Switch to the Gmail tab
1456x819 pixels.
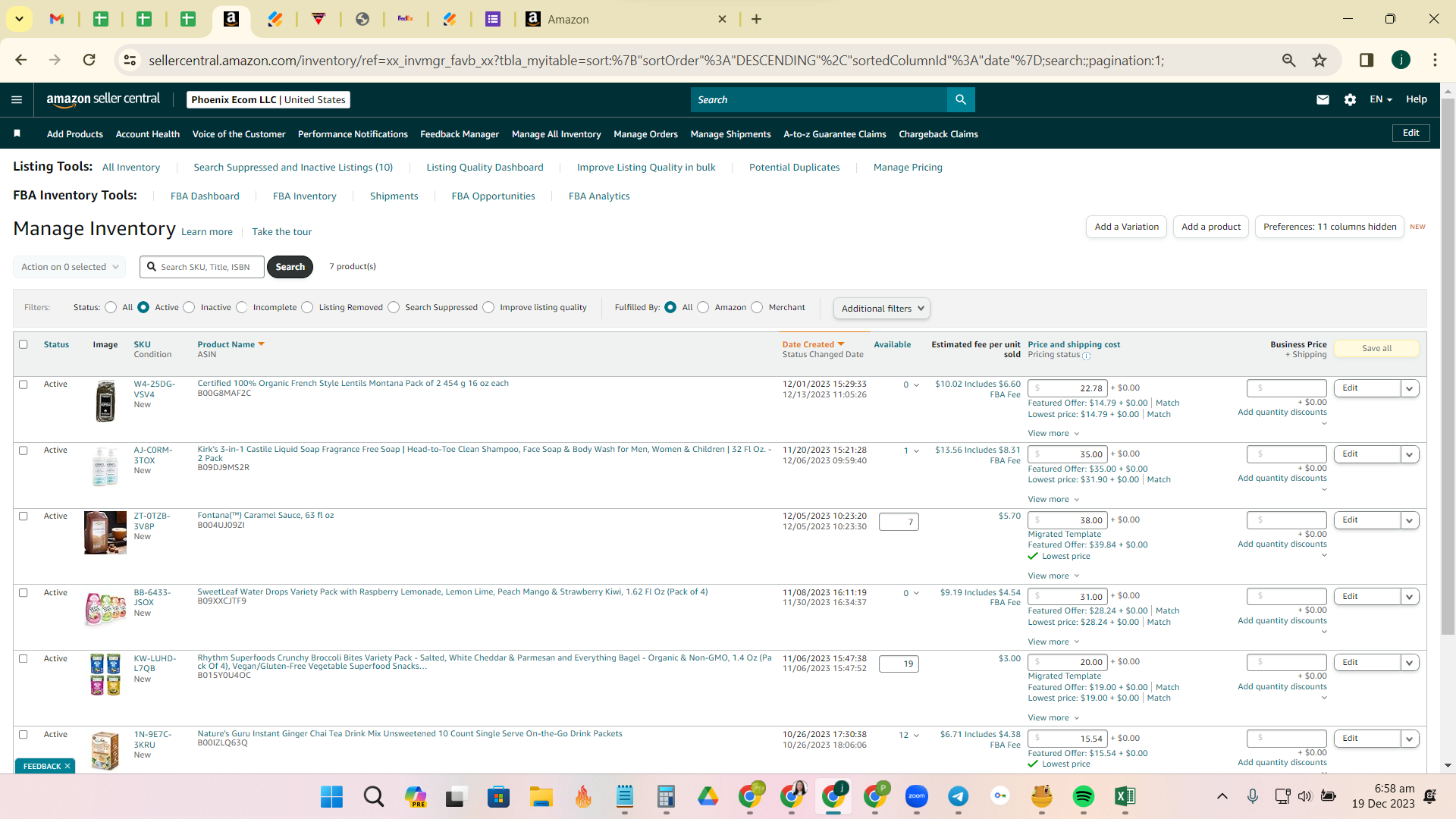coord(57,19)
